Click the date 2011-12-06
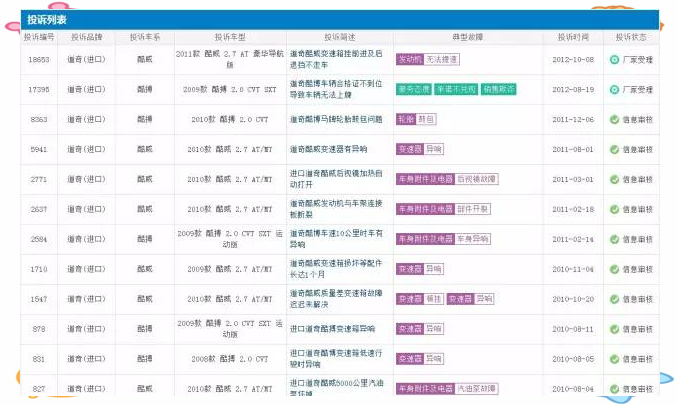Screen dimensions: 677x405 pyautogui.click(x=573, y=119)
